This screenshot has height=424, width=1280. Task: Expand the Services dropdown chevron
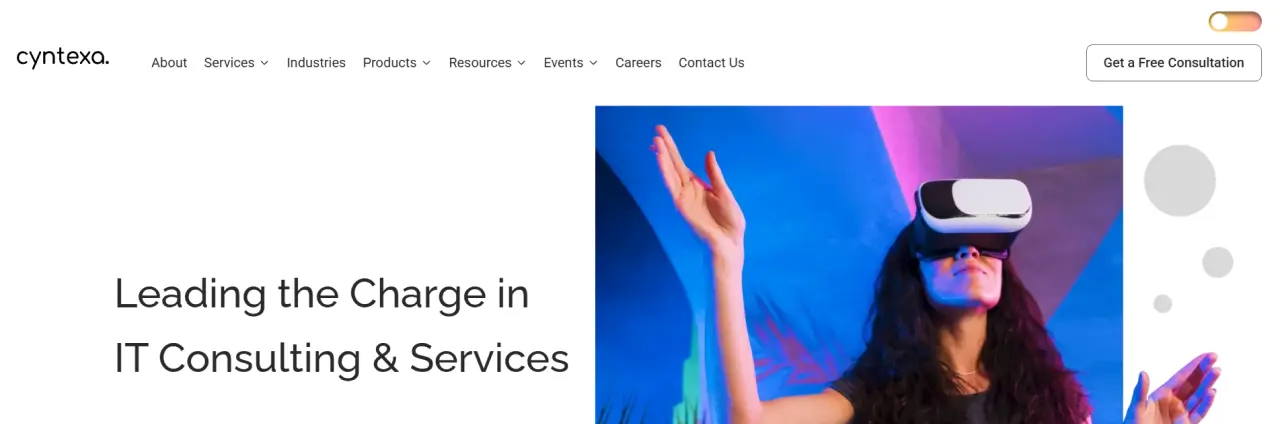[x=264, y=63]
